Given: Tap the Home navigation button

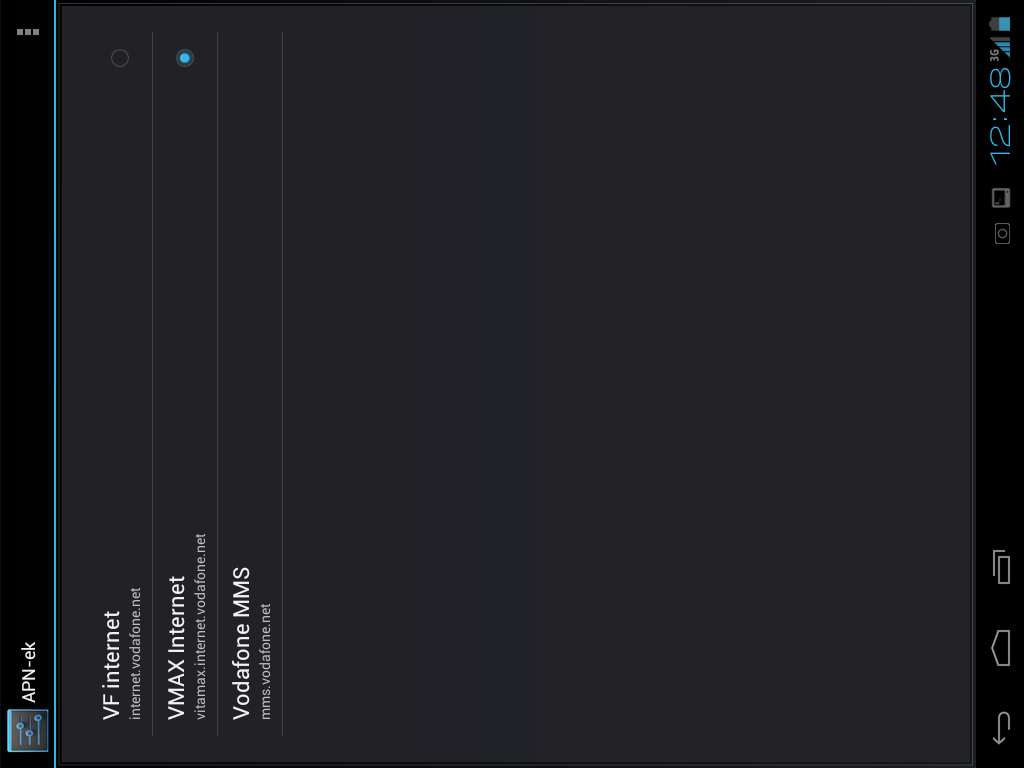Looking at the screenshot, I should point(1000,647).
